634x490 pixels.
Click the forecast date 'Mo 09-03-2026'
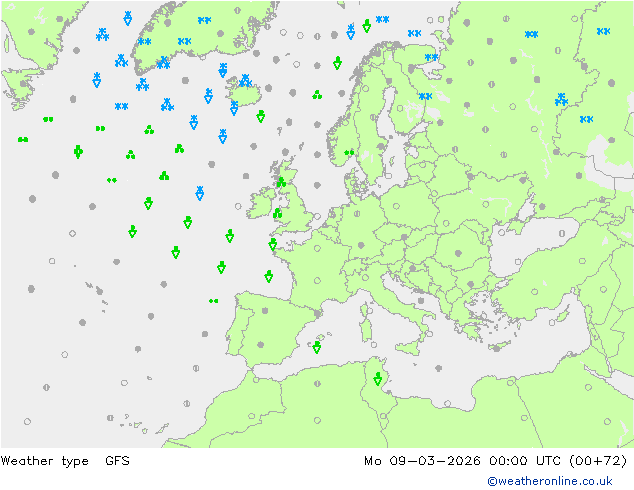click(422, 460)
